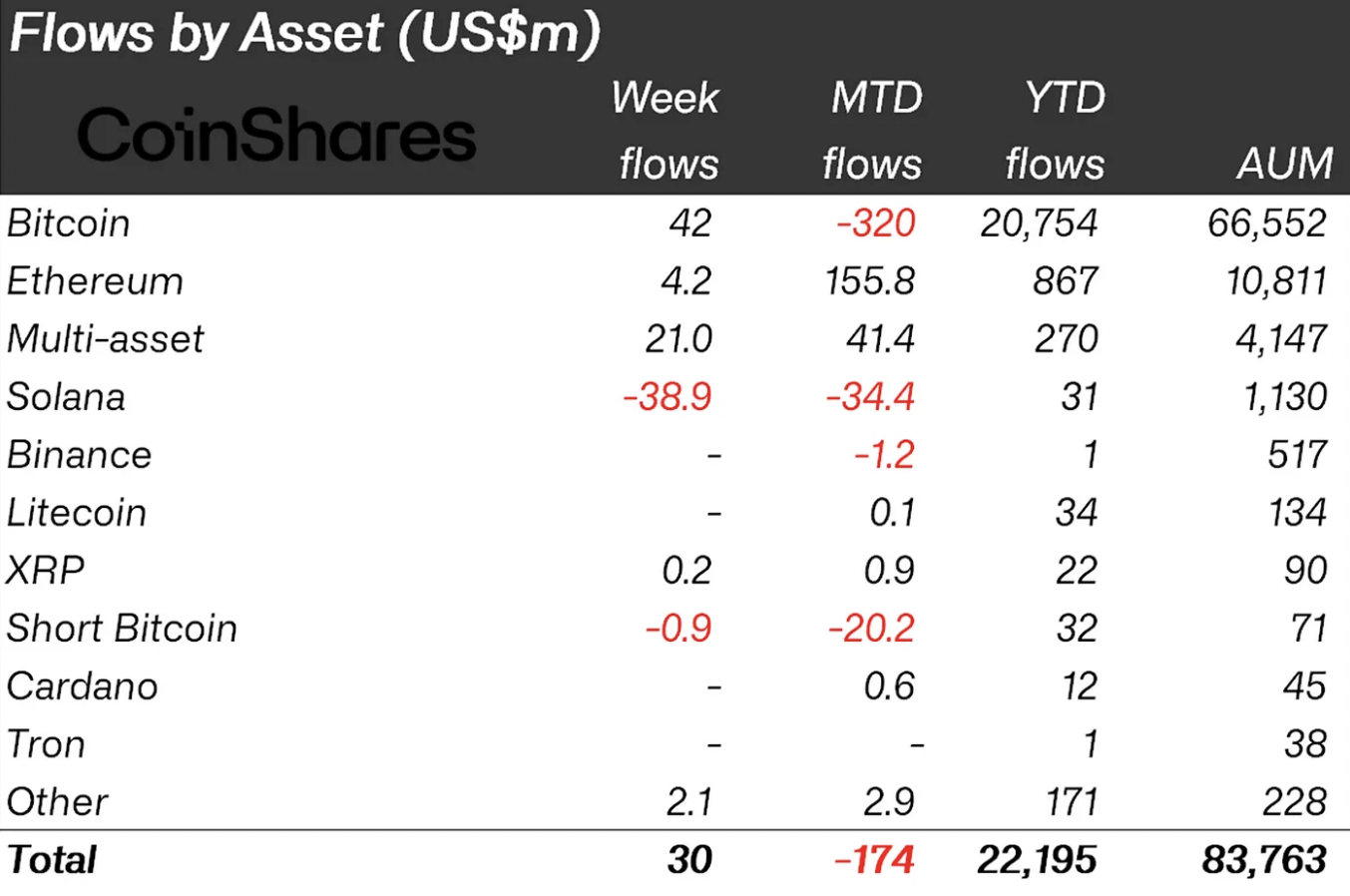Screen dimensions: 1350x896
Task: Click the Short Bitcoin row label
Action: [122, 629]
